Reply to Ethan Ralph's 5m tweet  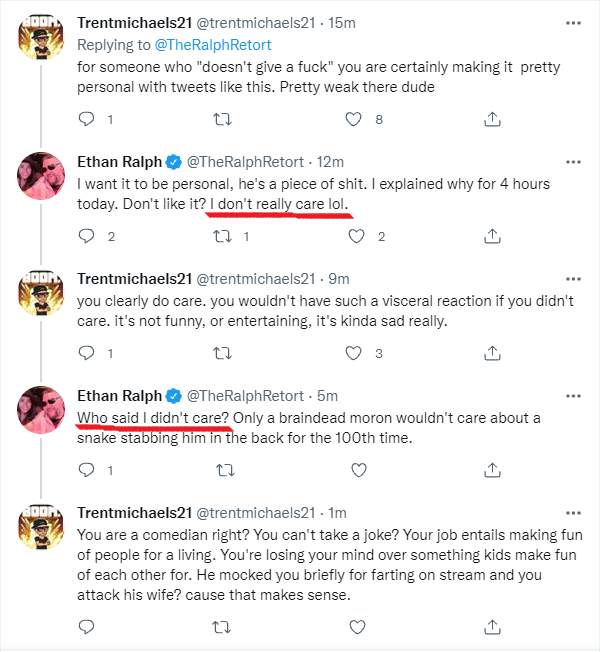coord(86,470)
